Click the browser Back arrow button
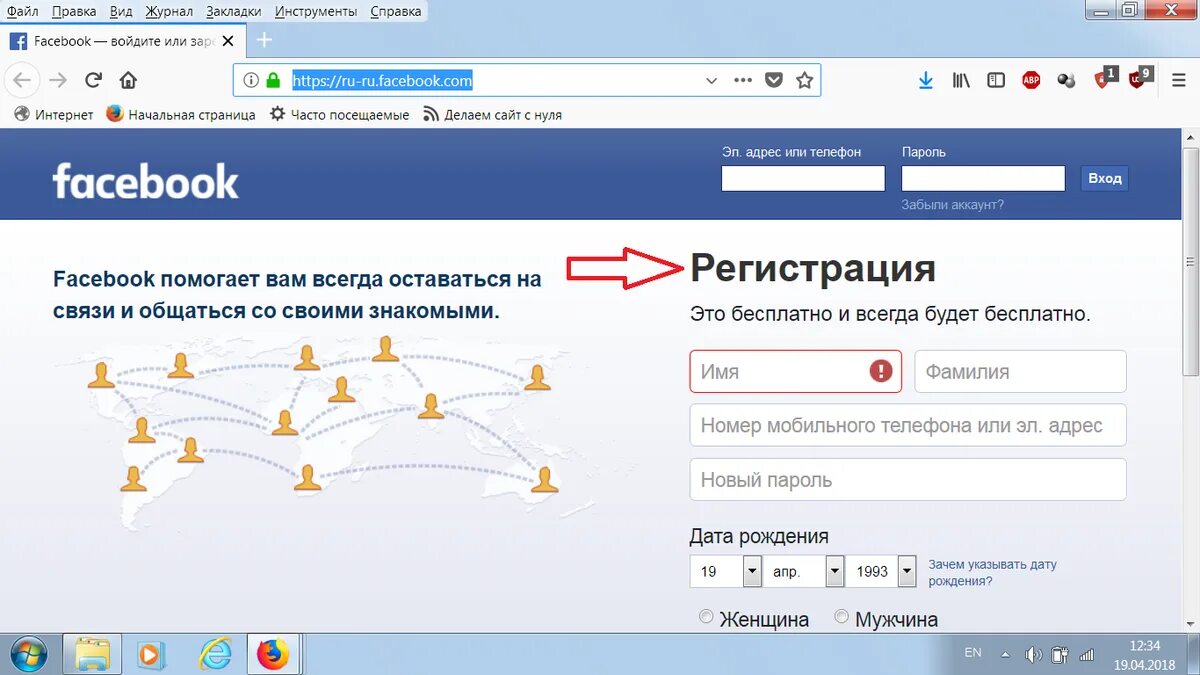 point(22,80)
